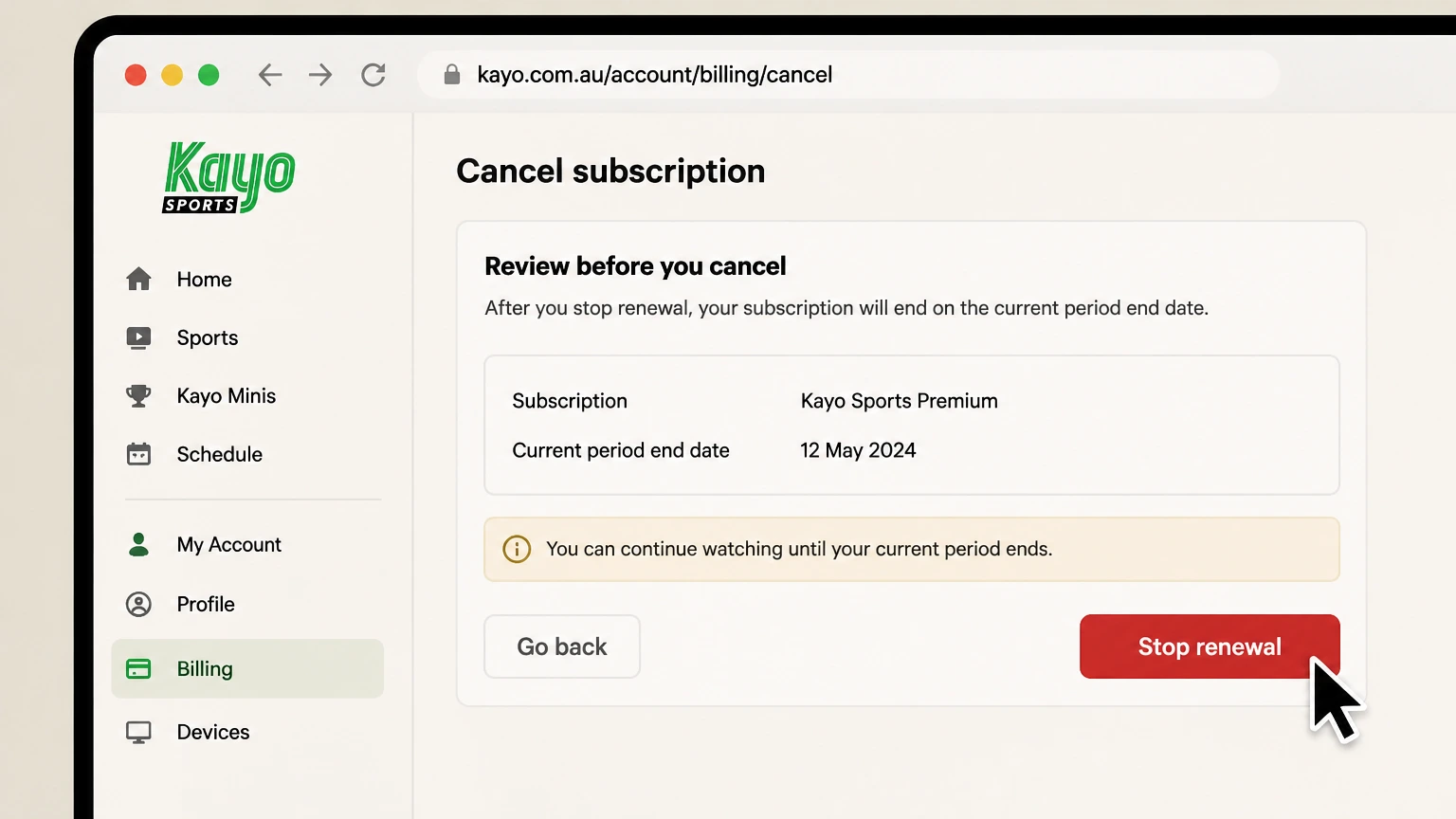Click the 'Subscription' row label
This screenshot has width=1456, height=819.
[570, 401]
